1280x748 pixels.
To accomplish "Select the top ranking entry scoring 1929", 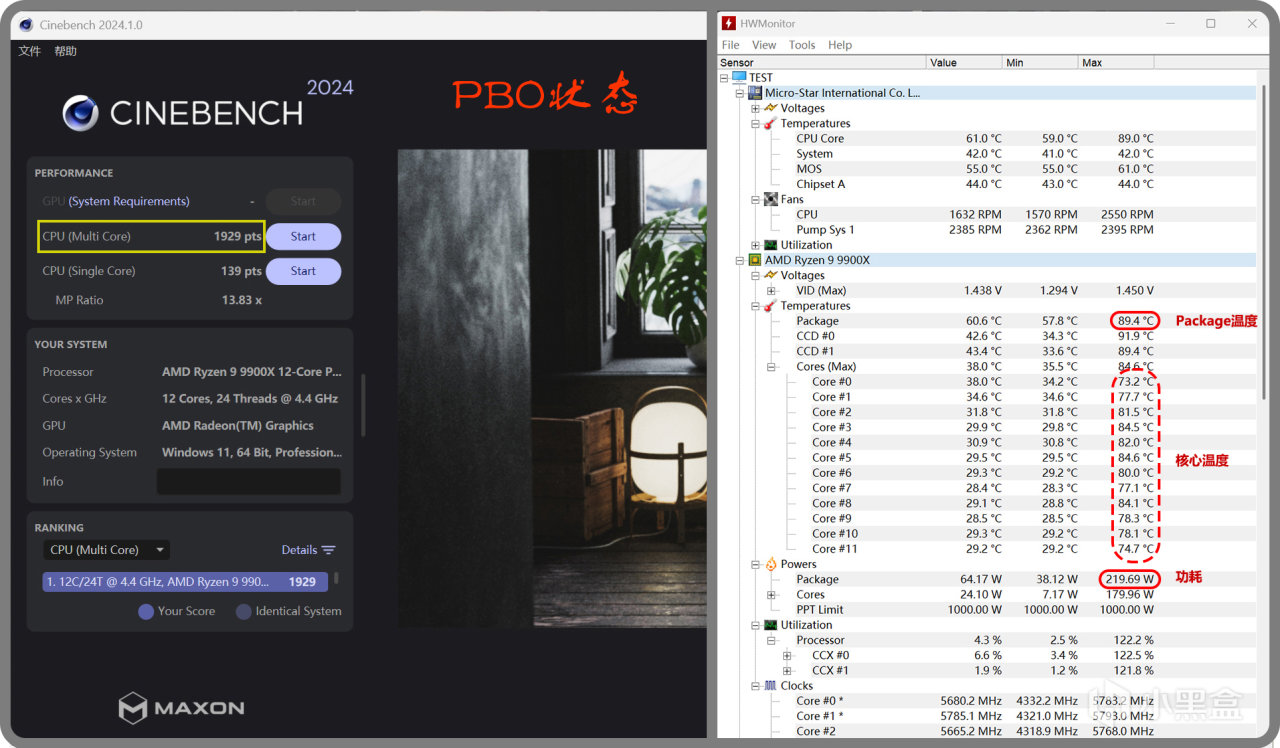I will click(185, 581).
